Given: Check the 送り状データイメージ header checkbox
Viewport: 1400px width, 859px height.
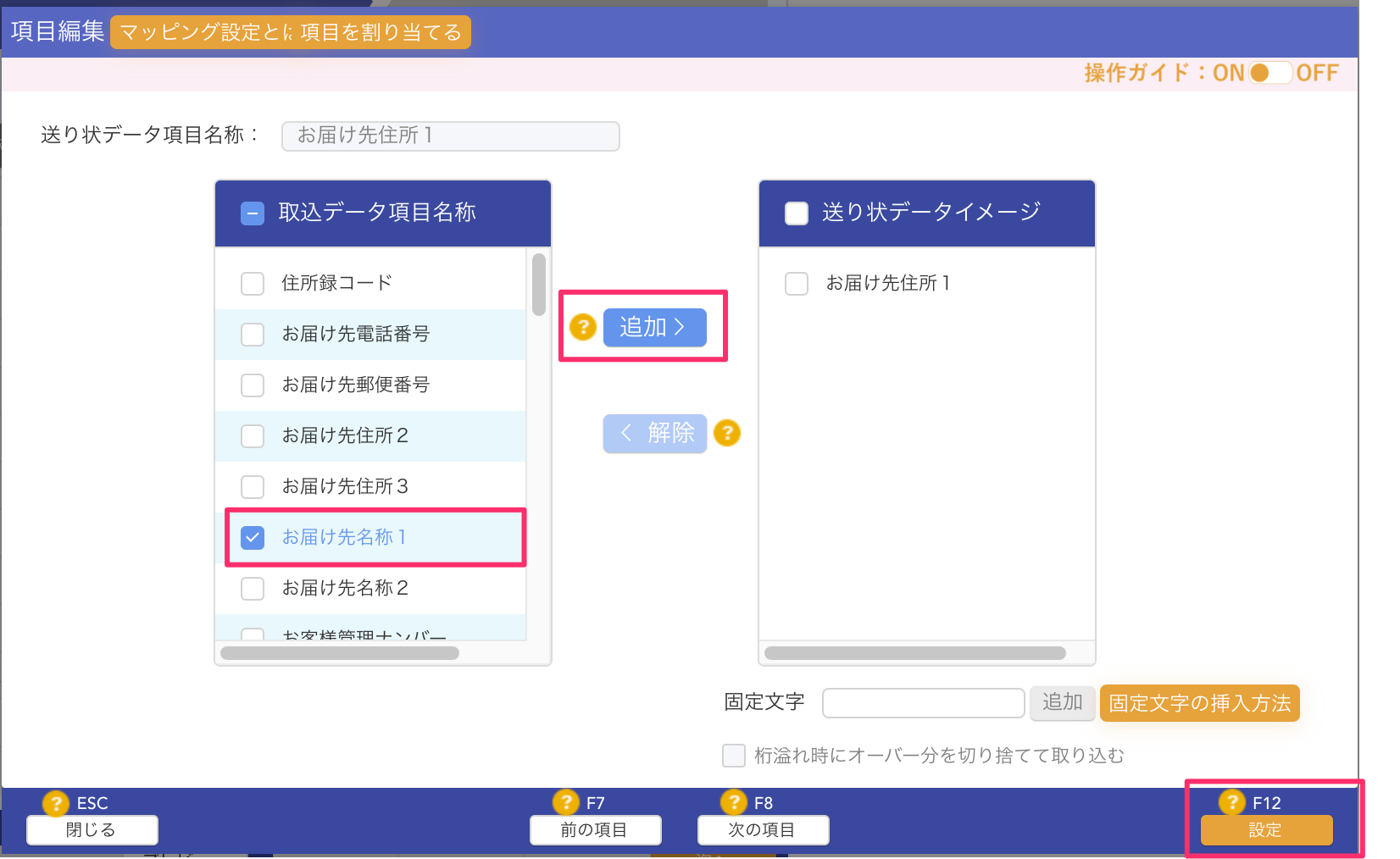Looking at the screenshot, I should click(x=797, y=213).
